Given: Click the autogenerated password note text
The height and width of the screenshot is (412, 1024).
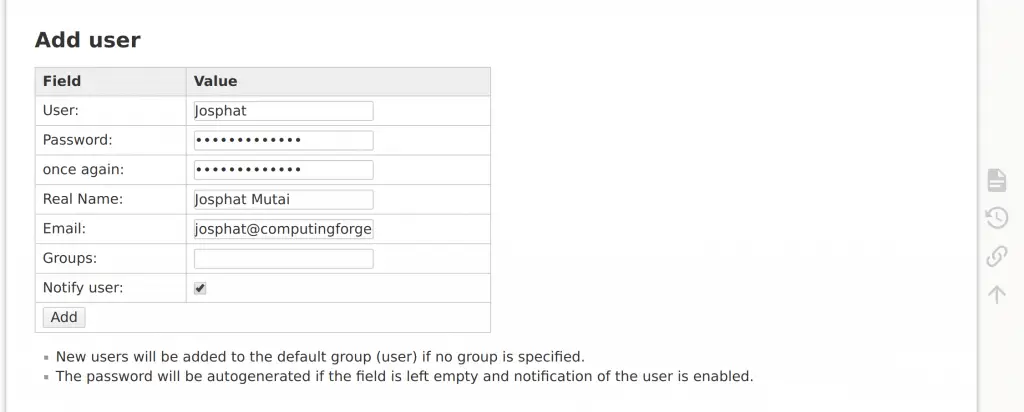Looking at the screenshot, I should click(x=404, y=377).
